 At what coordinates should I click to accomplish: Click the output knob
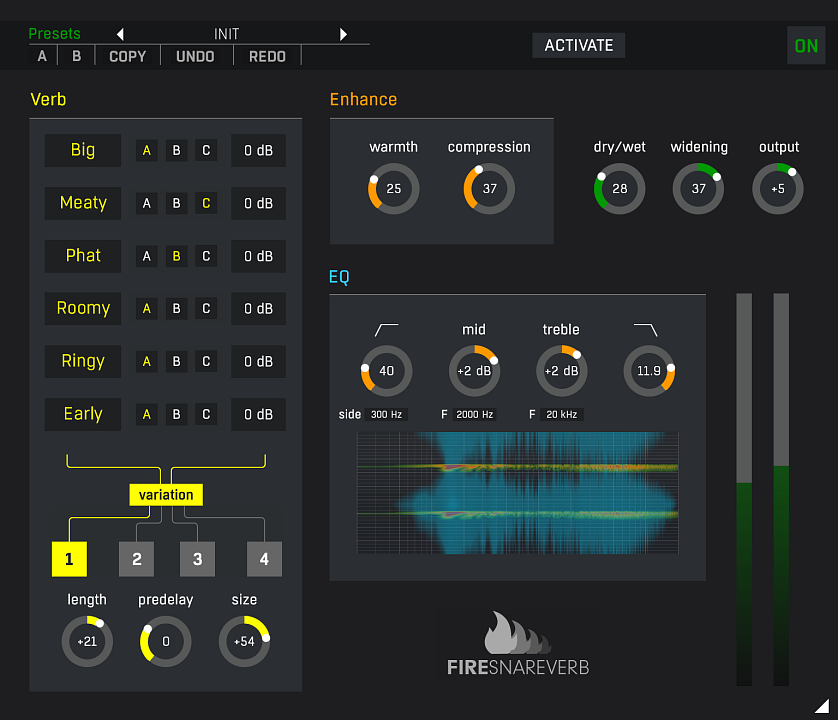point(778,189)
